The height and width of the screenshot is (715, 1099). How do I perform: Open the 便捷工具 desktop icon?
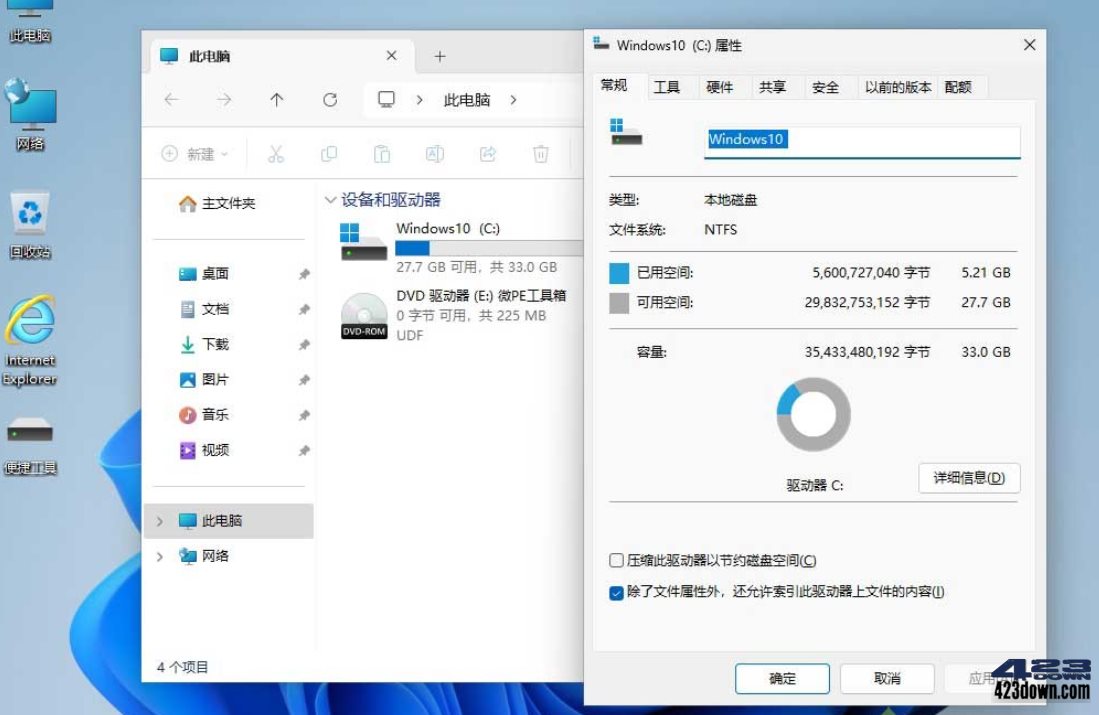click(29, 445)
